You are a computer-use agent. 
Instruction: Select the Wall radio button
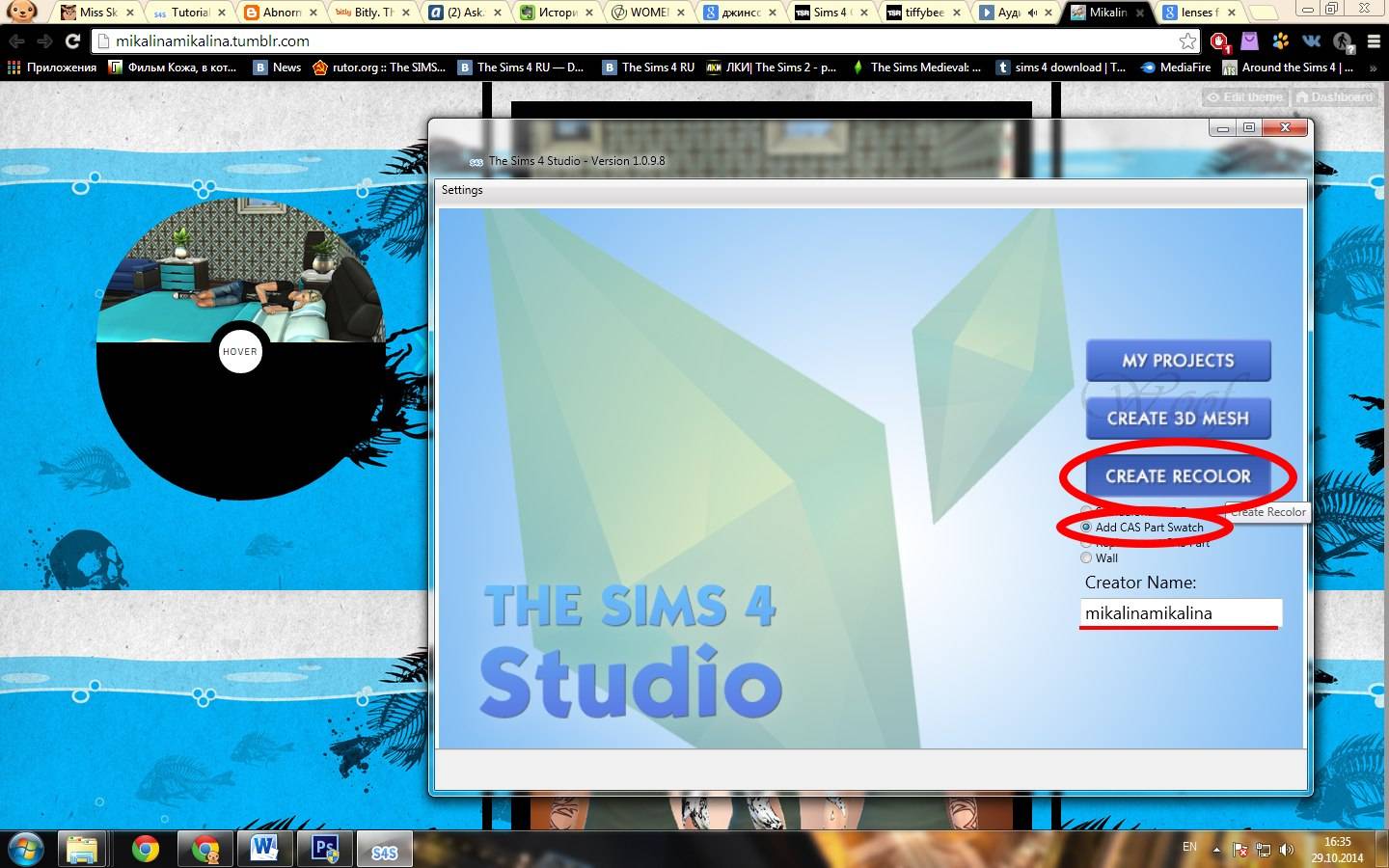pos(1086,558)
